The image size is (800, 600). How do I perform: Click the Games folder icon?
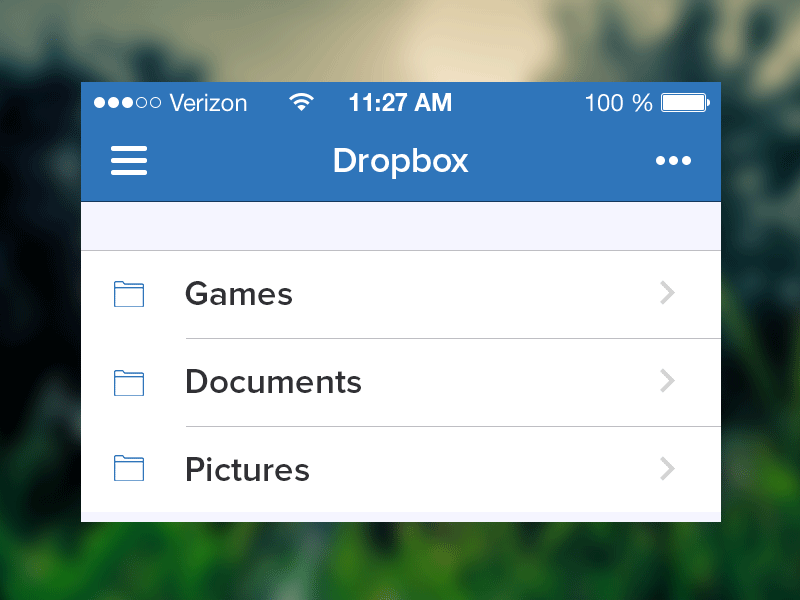click(128, 293)
